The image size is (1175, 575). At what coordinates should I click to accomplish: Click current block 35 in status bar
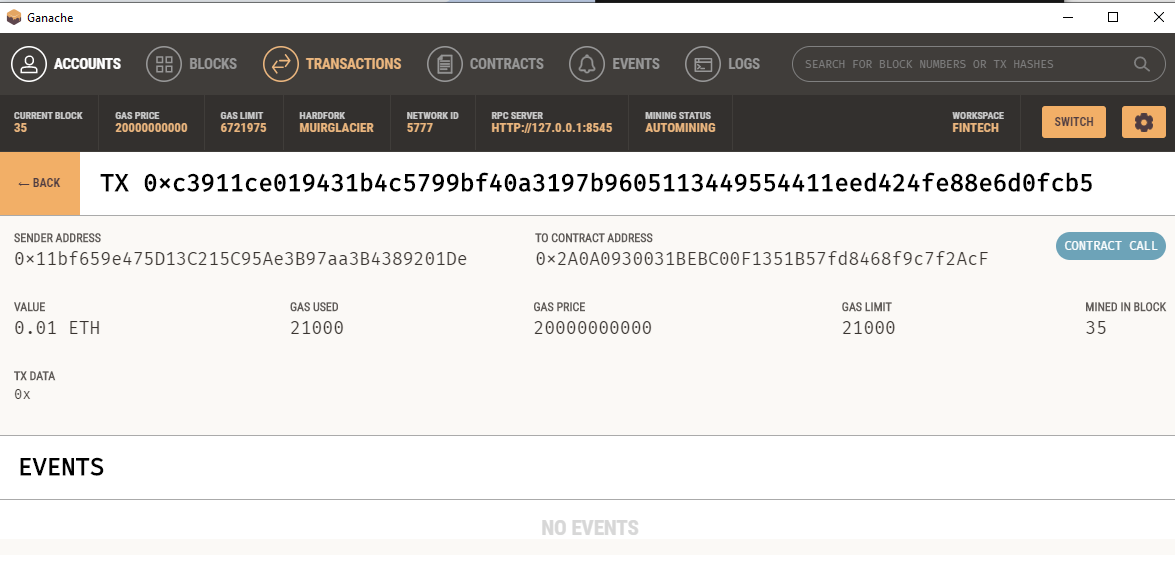(19, 128)
